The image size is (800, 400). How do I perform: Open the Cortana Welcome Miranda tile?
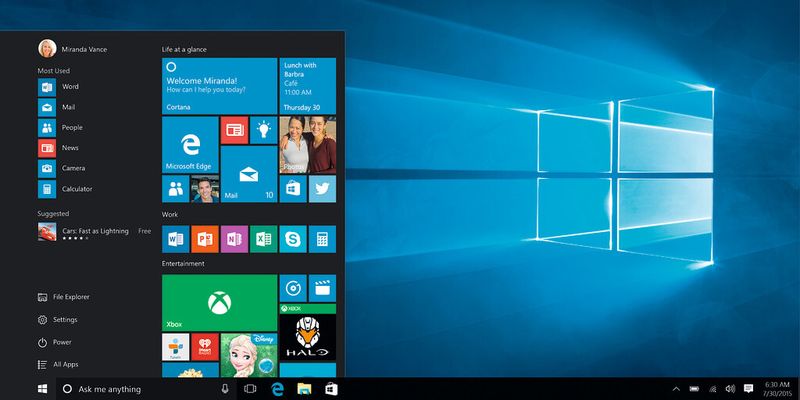coord(220,86)
